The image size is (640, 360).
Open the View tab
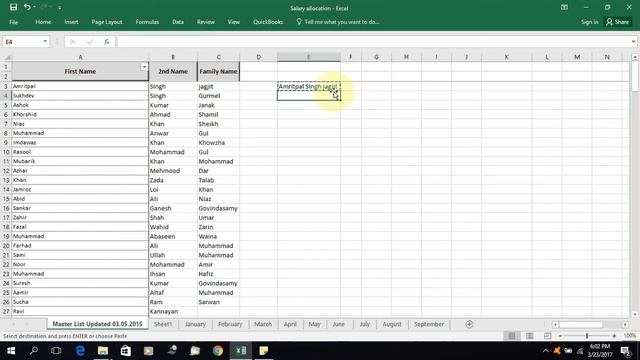234,22
